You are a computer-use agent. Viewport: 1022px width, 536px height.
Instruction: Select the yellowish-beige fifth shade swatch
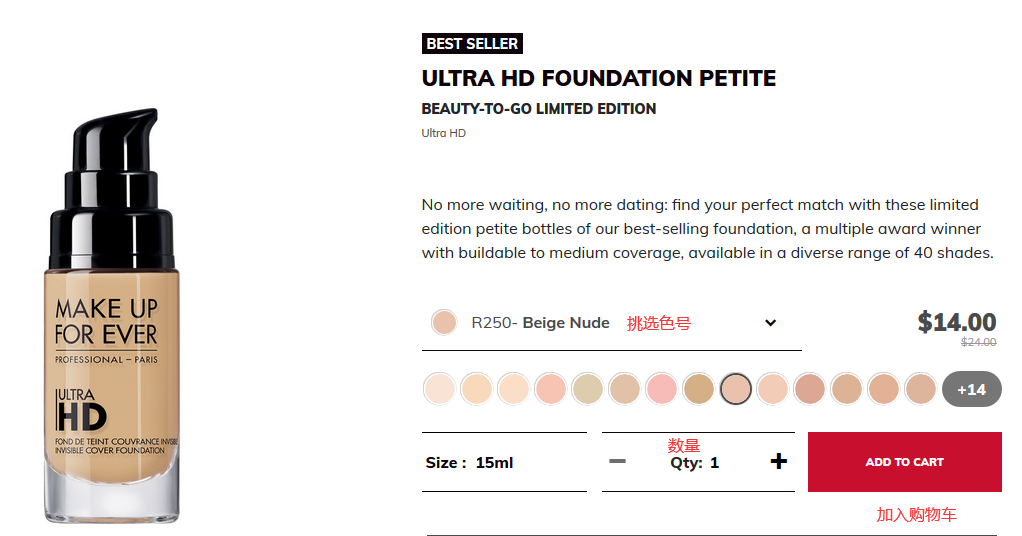pyautogui.click(x=588, y=389)
